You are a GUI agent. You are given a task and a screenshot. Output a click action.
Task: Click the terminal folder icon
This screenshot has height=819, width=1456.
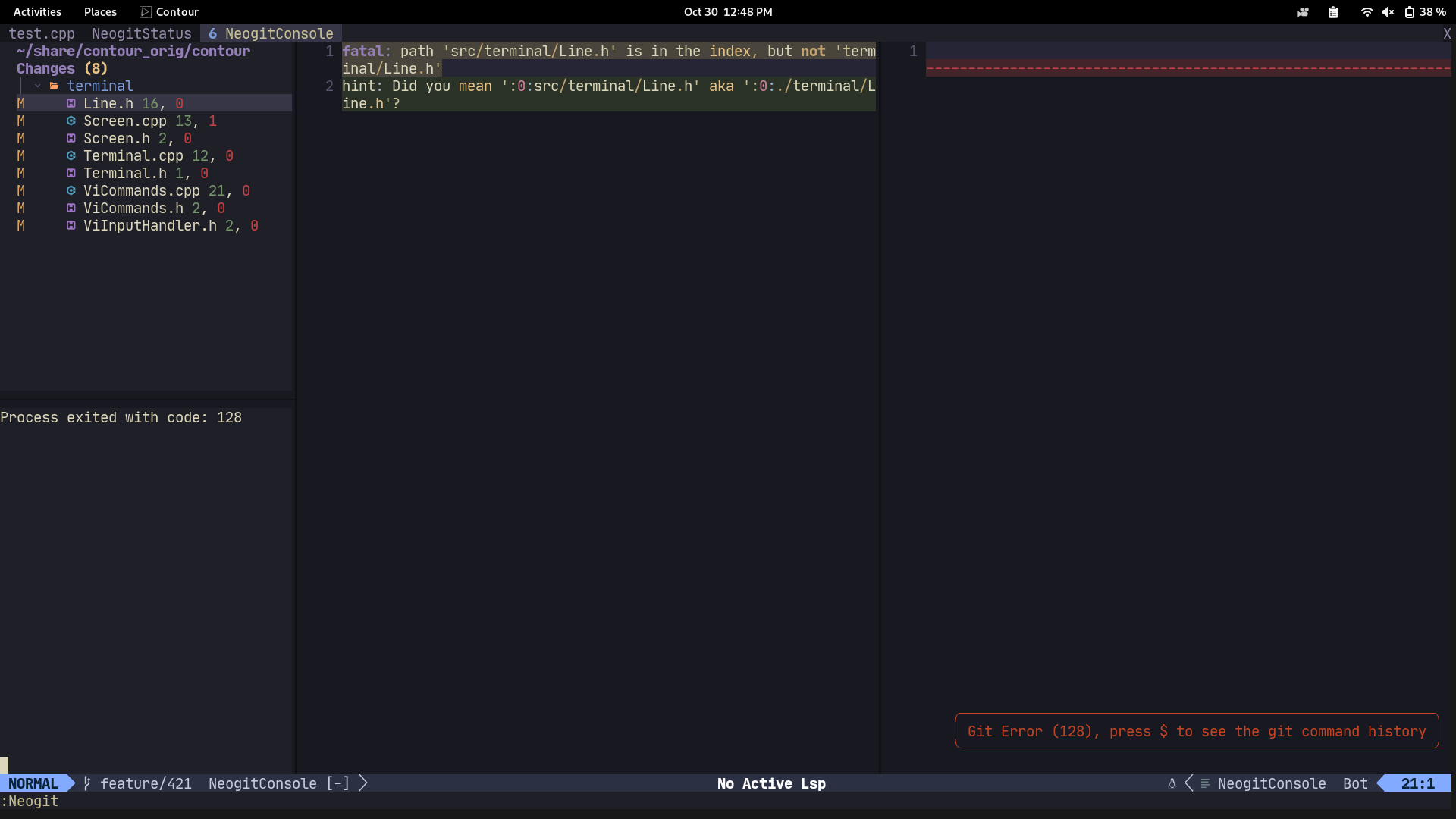pyautogui.click(x=54, y=86)
